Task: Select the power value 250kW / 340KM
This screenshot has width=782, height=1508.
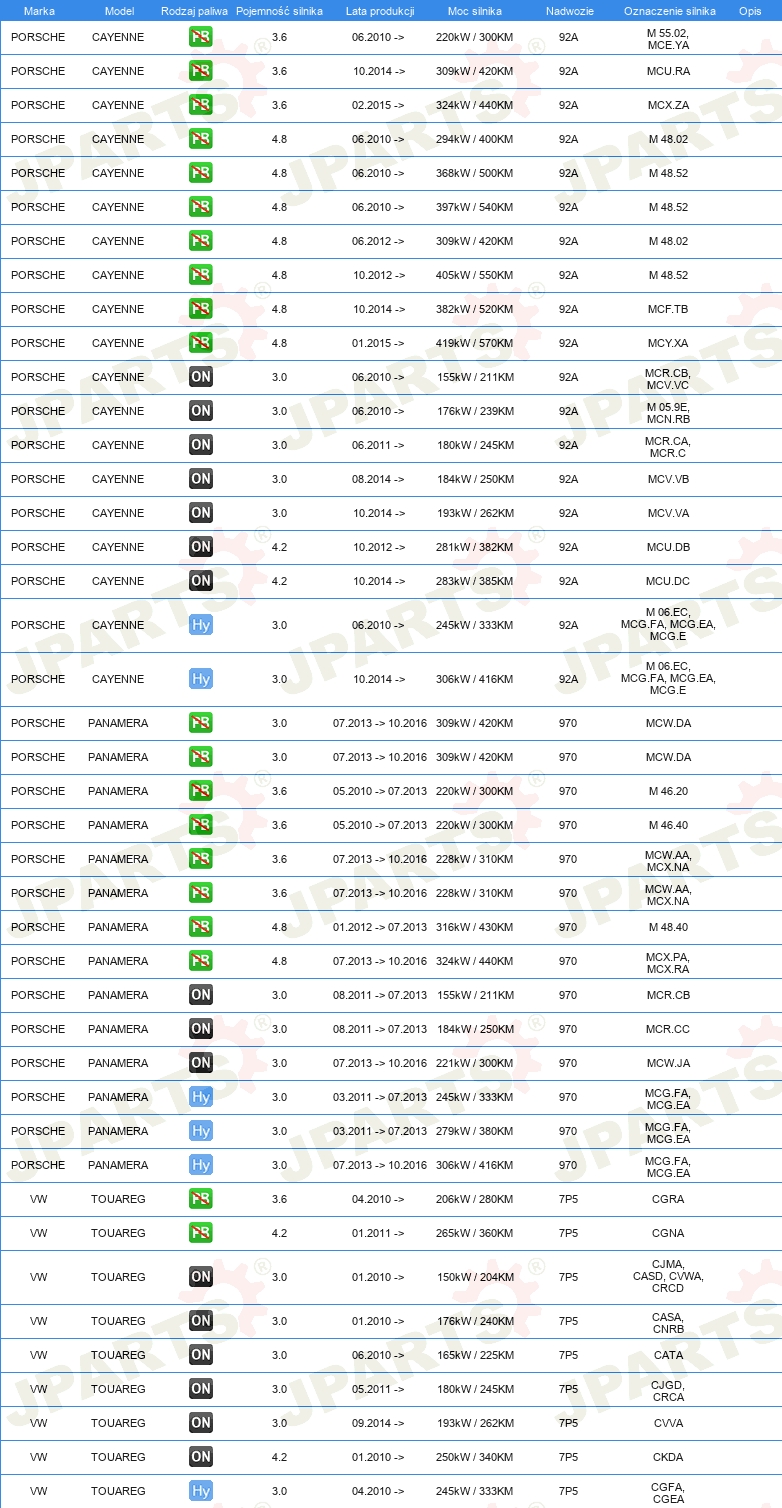Action: point(475,1457)
